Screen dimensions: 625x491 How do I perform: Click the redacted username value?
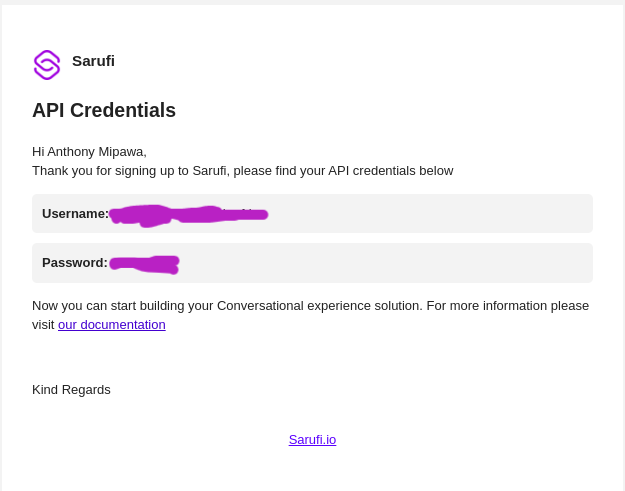[188, 216]
